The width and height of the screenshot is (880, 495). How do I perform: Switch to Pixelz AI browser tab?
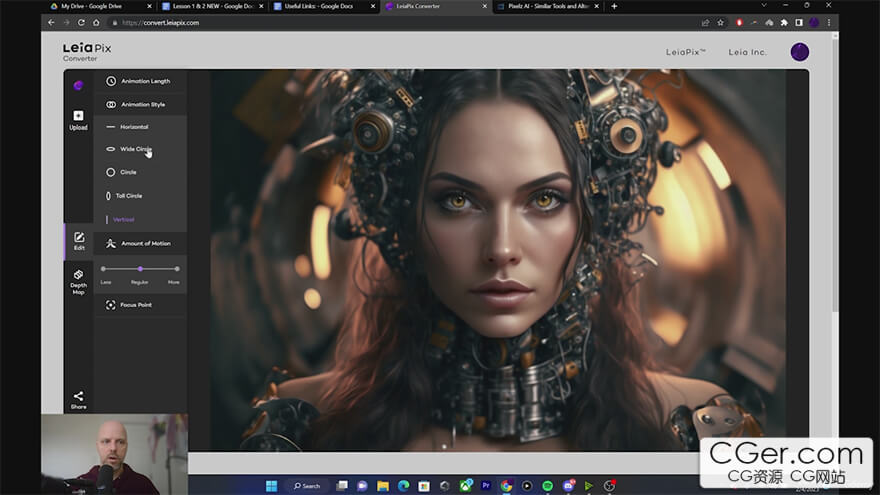pos(547,6)
